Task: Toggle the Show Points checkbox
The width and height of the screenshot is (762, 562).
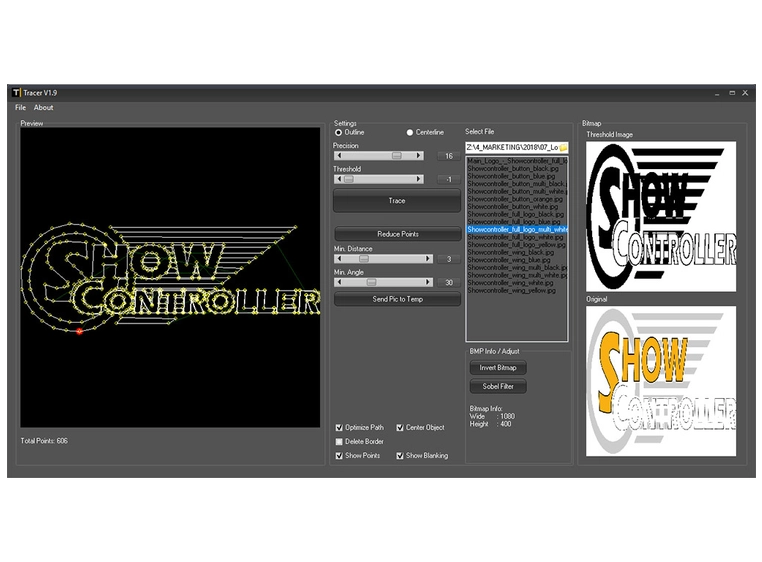Action: (339, 456)
